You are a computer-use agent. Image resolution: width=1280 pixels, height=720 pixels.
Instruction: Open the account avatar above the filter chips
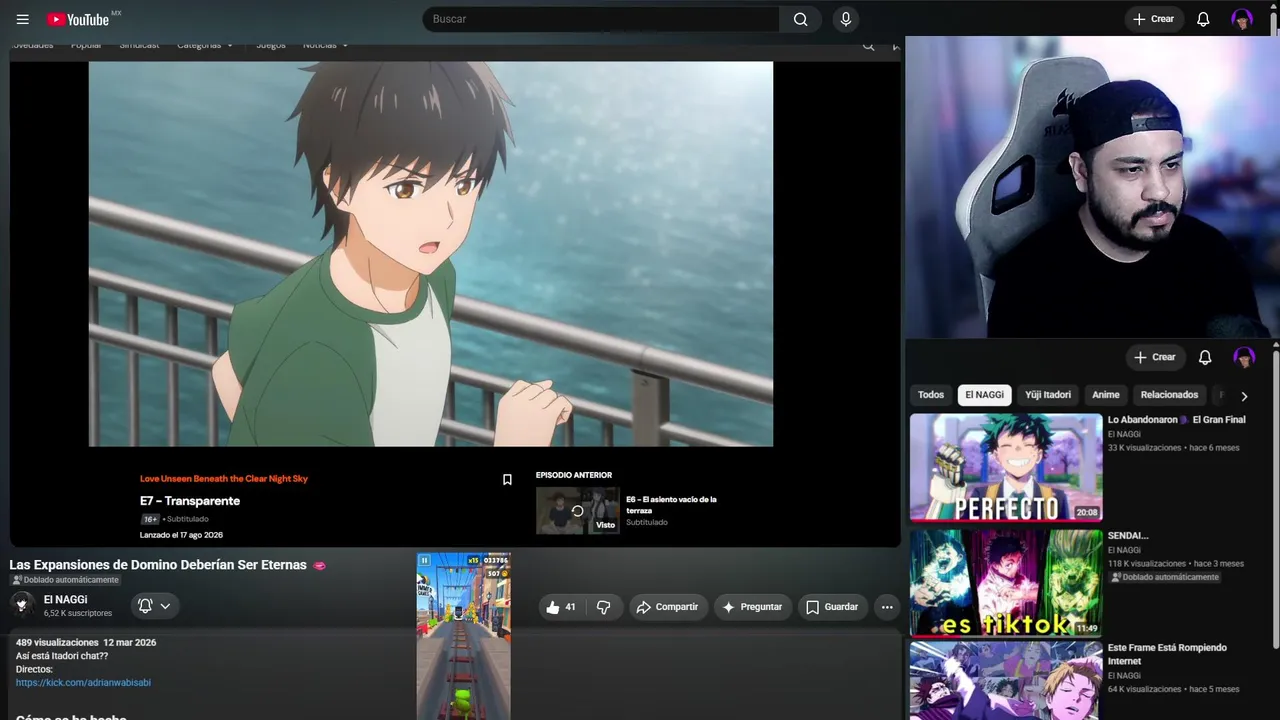1244,357
